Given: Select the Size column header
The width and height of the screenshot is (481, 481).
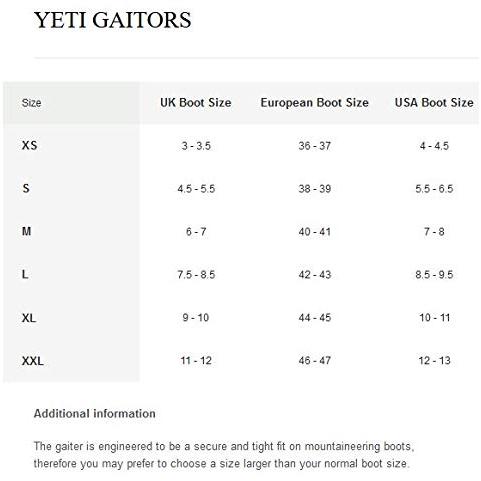Looking at the screenshot, I should (x=31, y=103).
